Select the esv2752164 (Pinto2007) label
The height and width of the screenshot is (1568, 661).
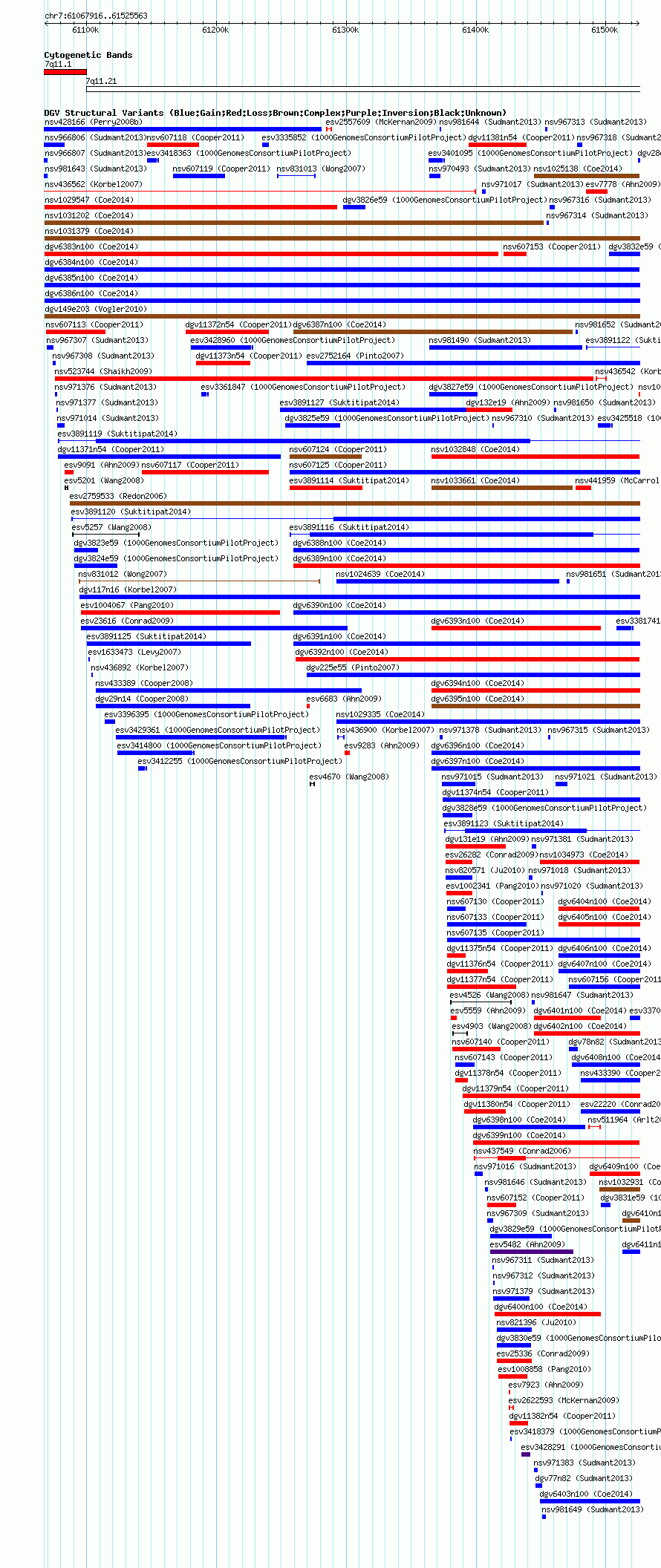tap(355, 356)
